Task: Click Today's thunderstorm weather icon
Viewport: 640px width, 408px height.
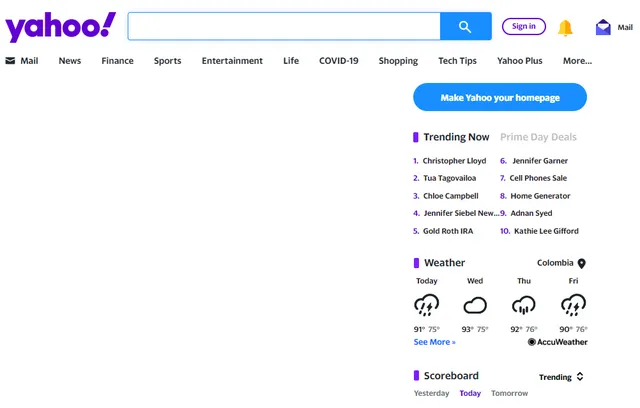Action: tap(427, 305)
